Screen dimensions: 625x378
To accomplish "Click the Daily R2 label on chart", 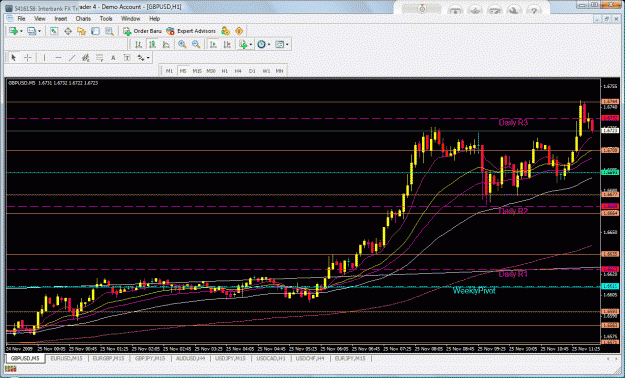I will point(513,211).
